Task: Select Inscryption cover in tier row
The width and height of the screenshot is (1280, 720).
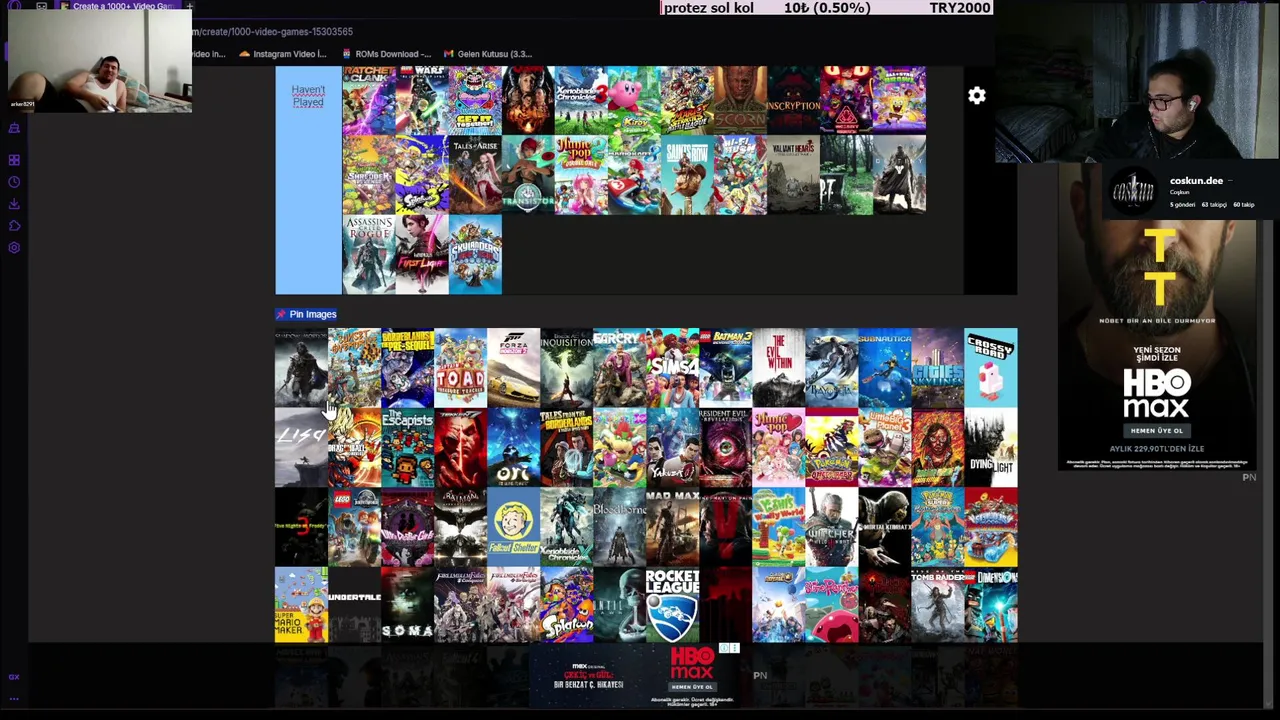Action: point(793,100)
